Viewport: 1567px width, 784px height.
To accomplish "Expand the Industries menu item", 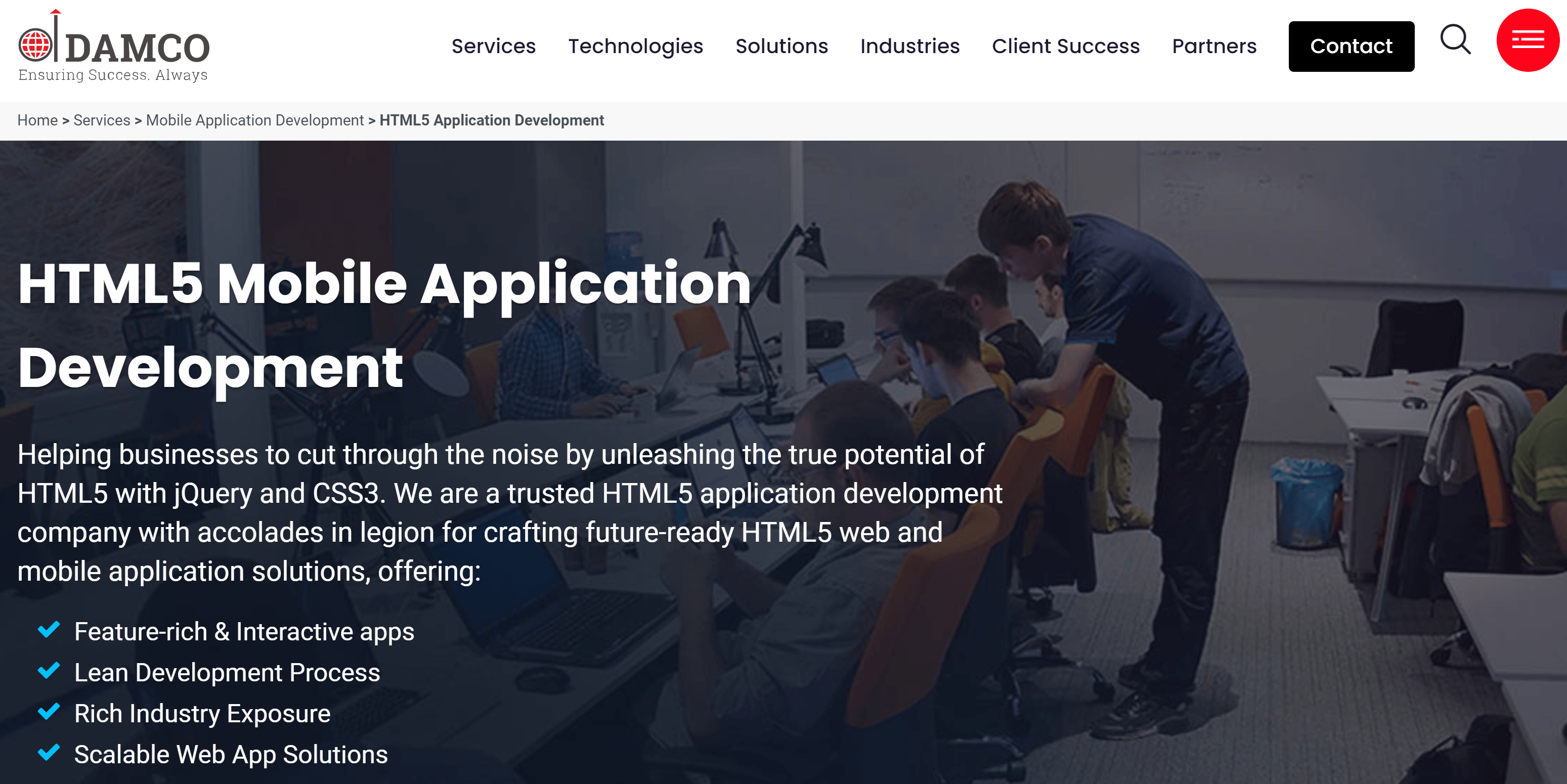I will tap(909, 46).
